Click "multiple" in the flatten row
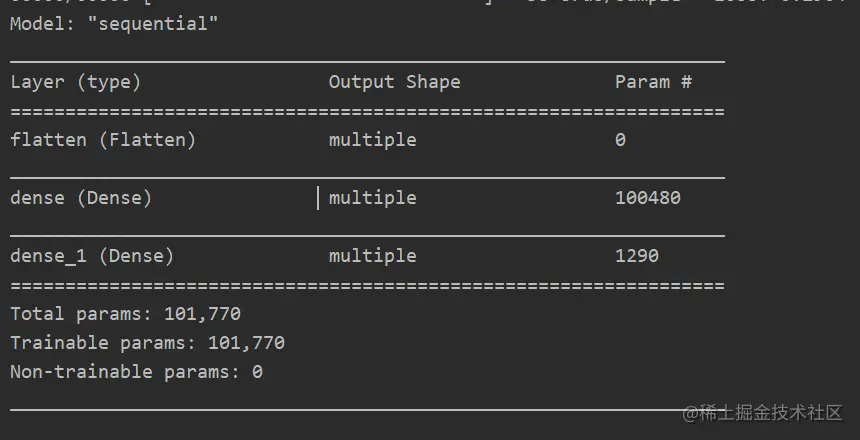The width and height of the screenshot is (860, 440). 372,140
